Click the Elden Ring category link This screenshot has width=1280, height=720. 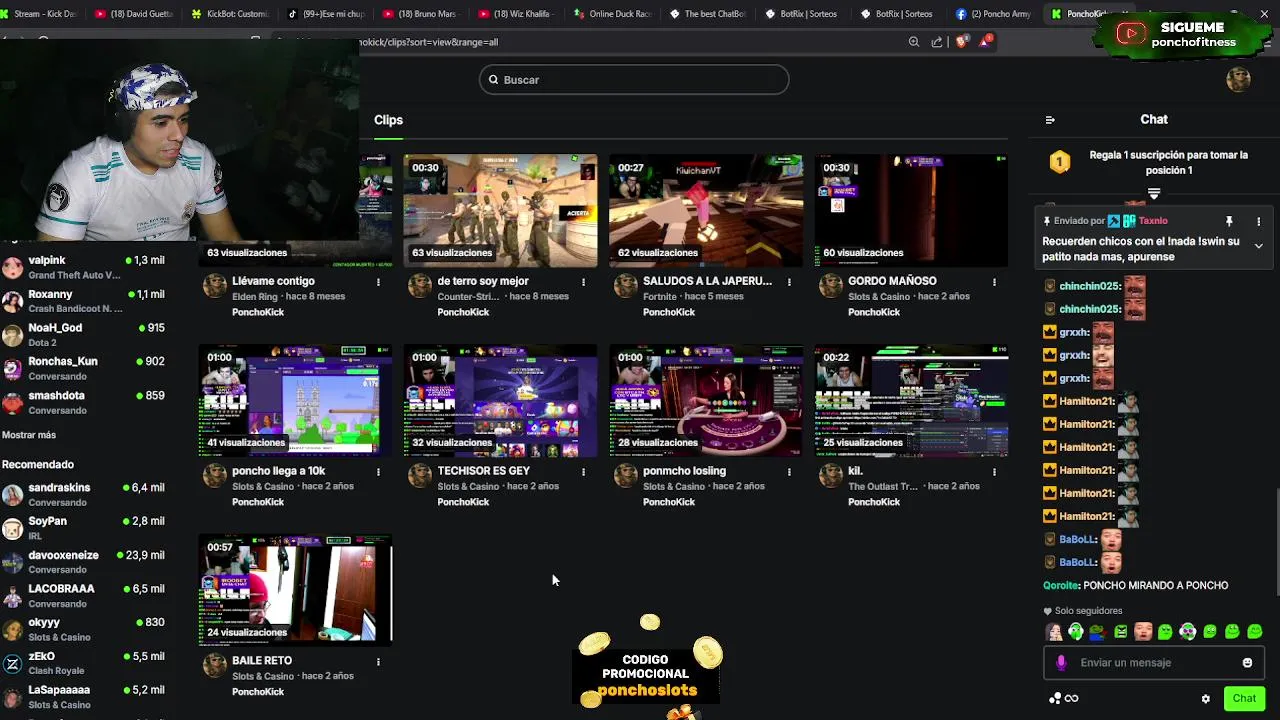click(x=255, y=297)
